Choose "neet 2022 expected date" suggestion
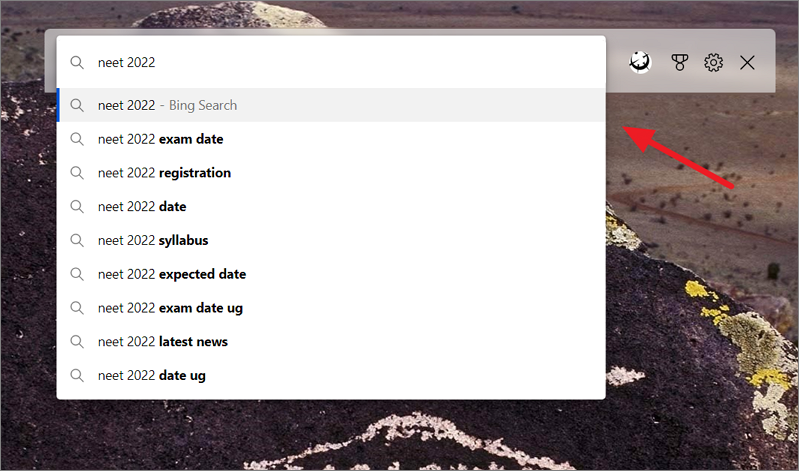 point(331,274)
